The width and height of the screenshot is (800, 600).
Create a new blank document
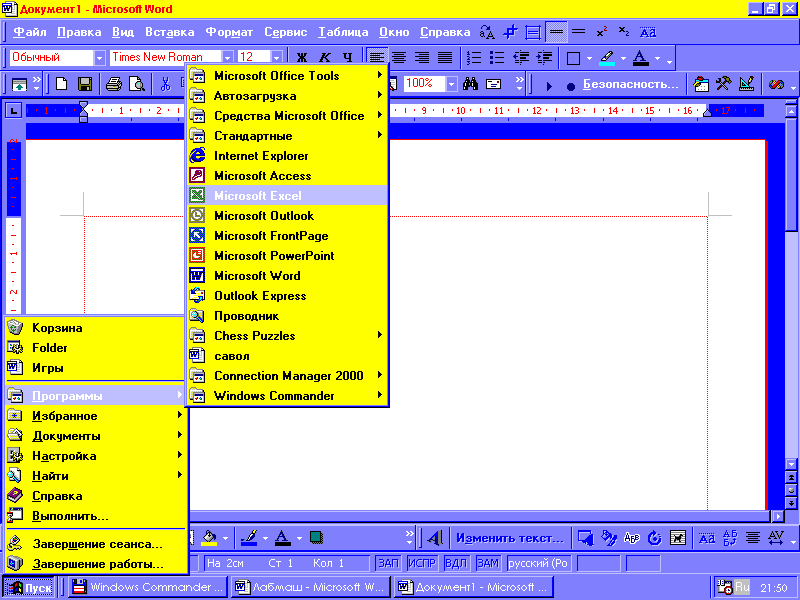[x=62, y=84]
